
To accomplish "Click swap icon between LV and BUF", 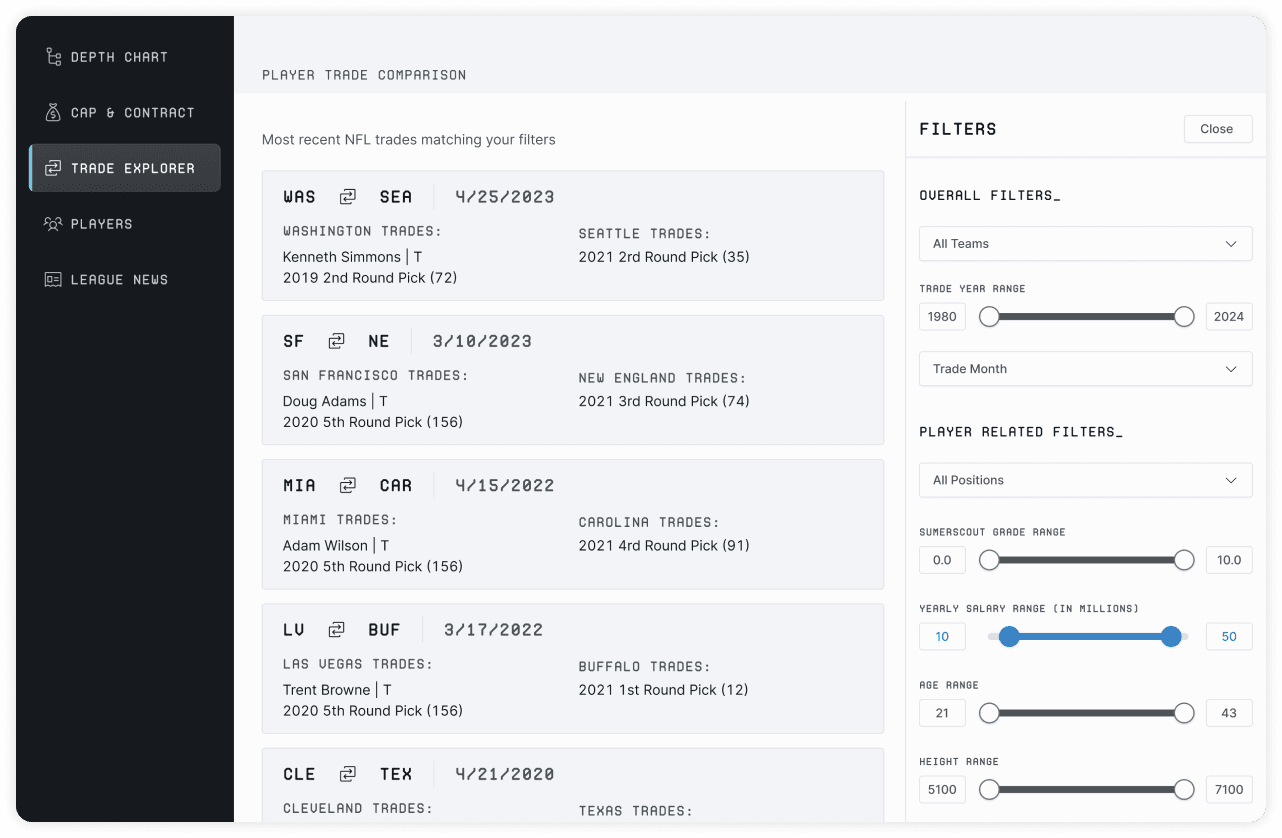I will 336,630.
